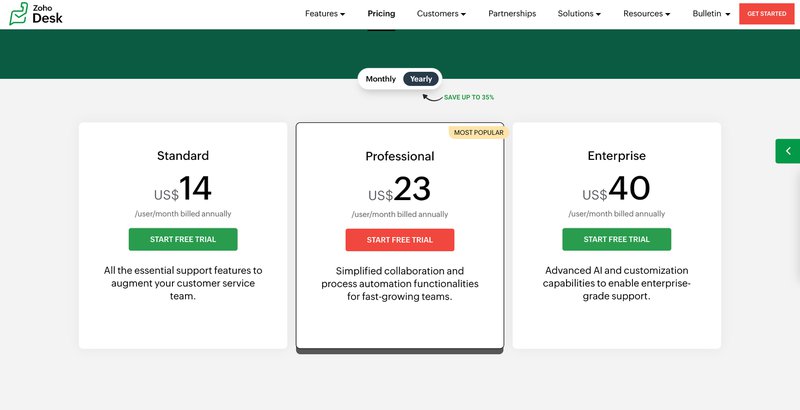The height and width of the screenshot is (410, 800).
Task: Click billed annually note under US$23
Action: point(400,214)
